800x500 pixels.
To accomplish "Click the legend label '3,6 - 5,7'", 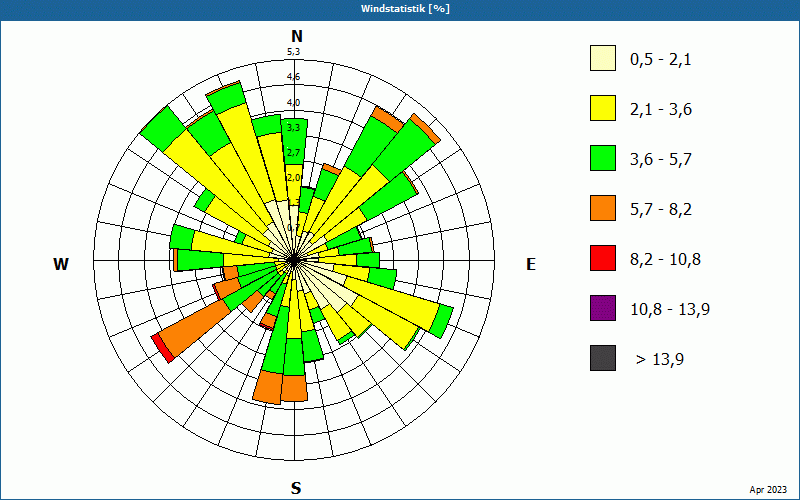I will pos(661,160).
